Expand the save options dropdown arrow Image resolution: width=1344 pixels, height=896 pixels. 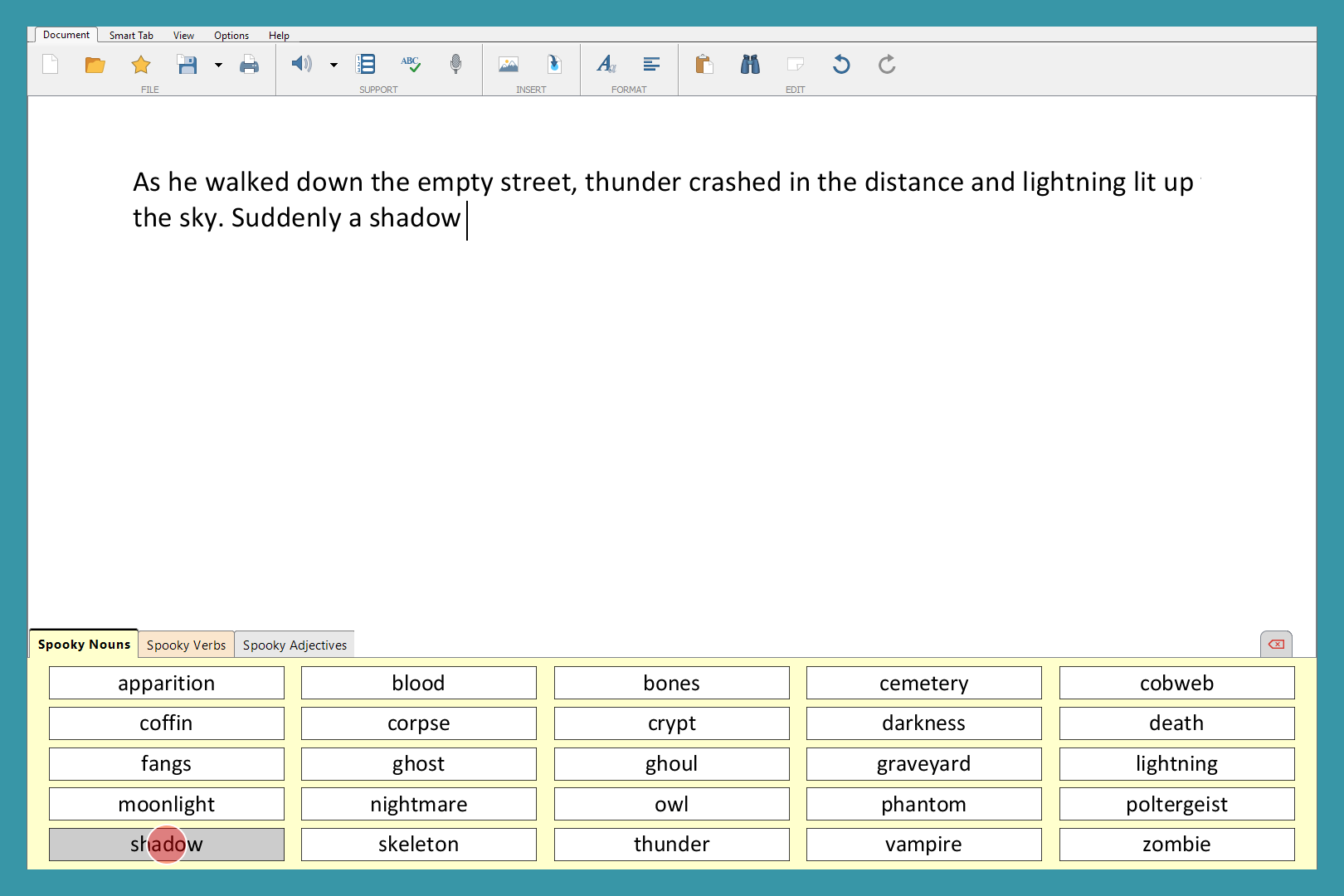pos(219,65)
